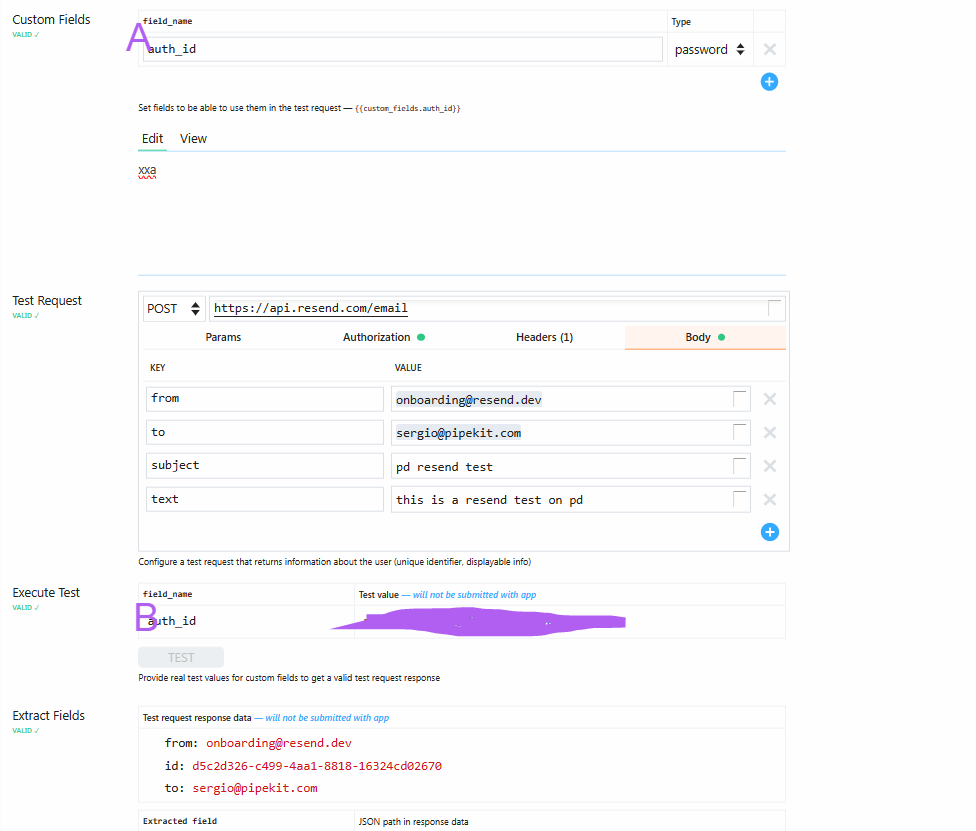The image size is (976, 831).
Task: Remove the auth_id custom field via the X icon
Action: [769, 48]
